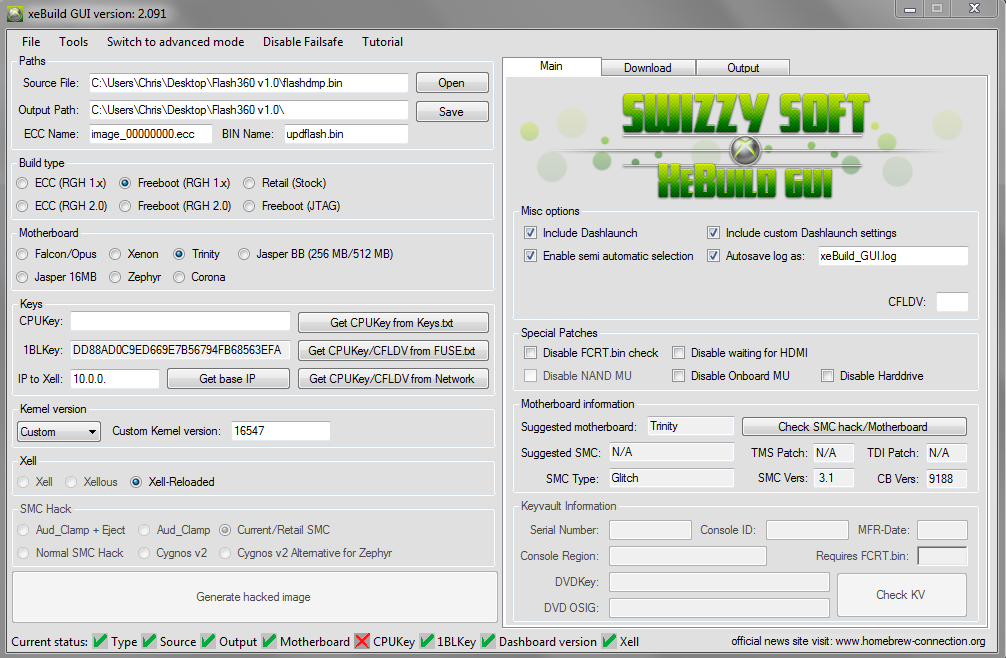
Task: Toggle Autosave log as checkbox
Action: [713, 256]
